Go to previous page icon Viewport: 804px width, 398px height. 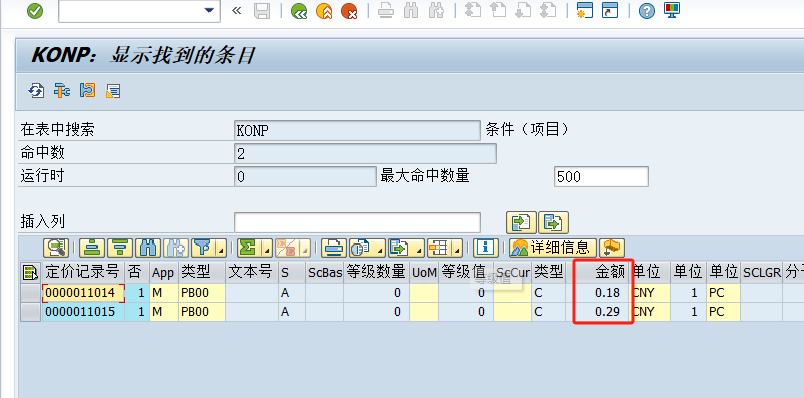coord(498,11)
